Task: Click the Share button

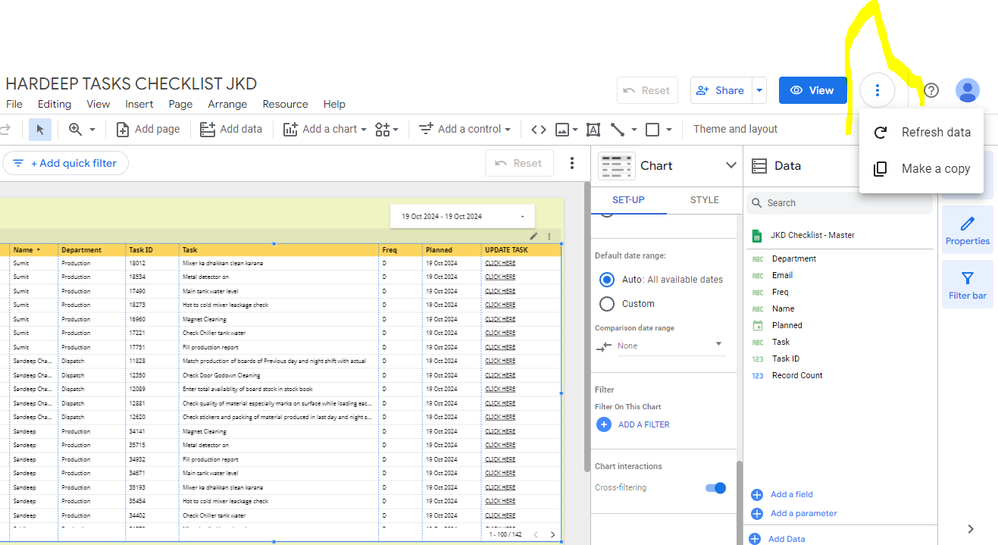Action: 720,90
